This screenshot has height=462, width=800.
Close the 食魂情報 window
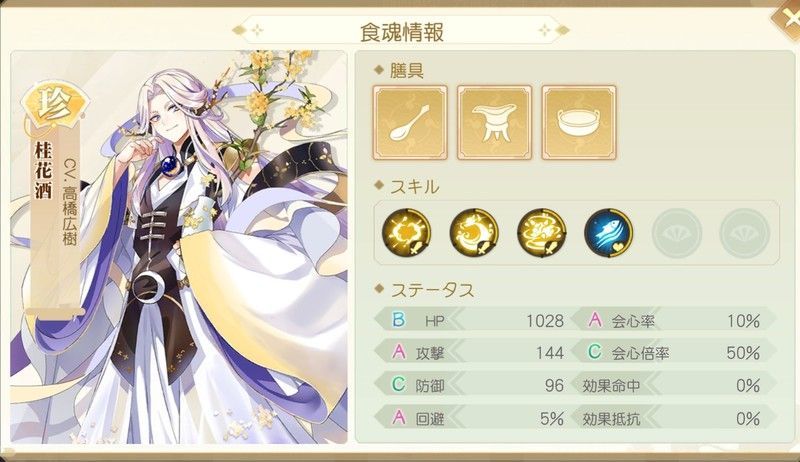tap(787, 19)
